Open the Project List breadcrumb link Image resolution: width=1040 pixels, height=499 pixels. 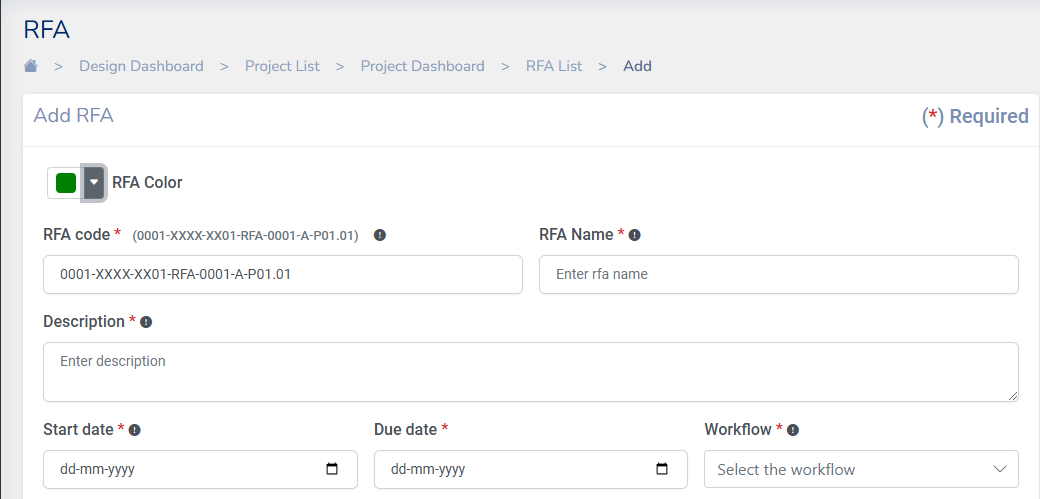point(282,66)
